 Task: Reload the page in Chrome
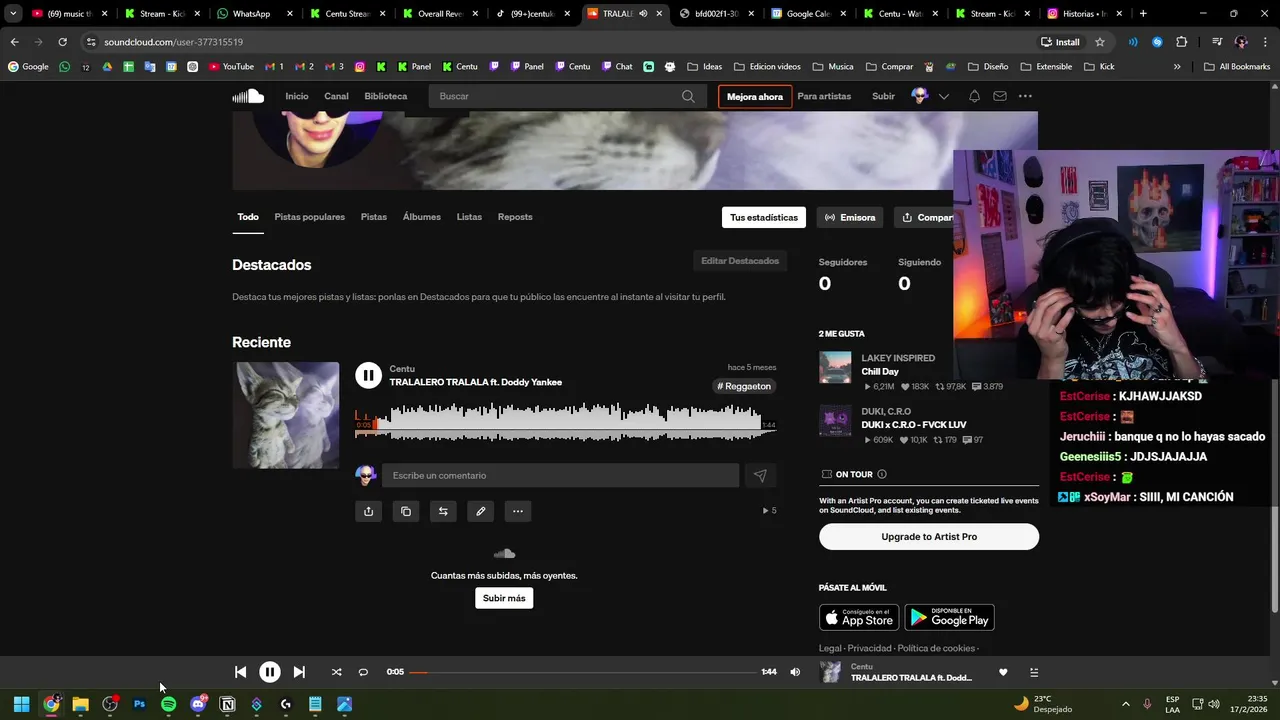(x=62, y=42)
